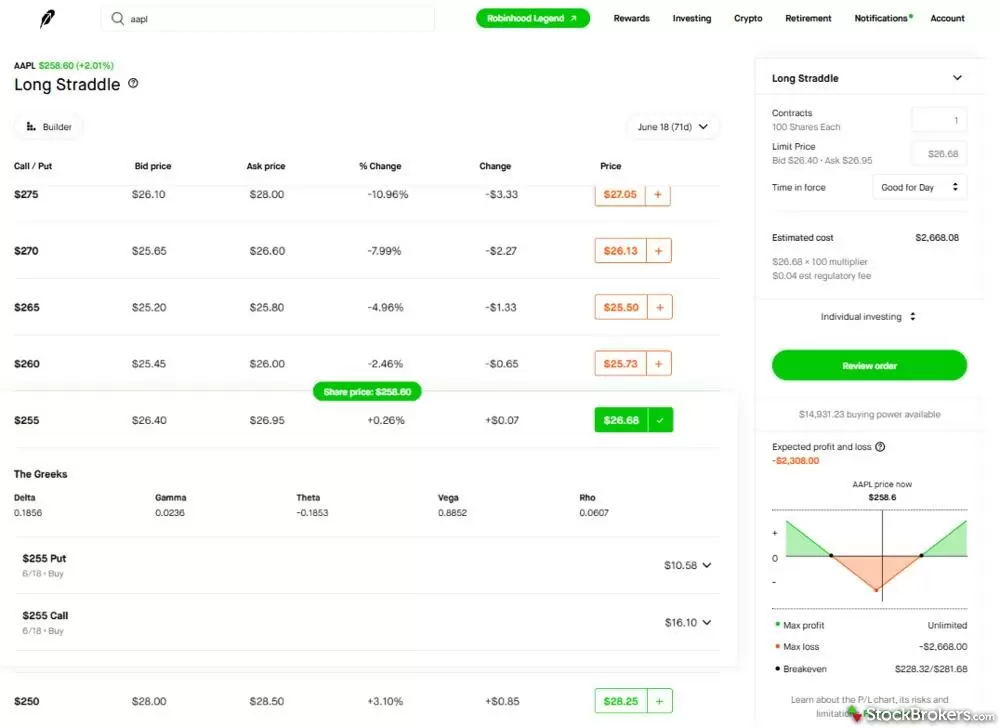
Task: Click the +3.10% change for $250 strike
Action: [385, 701]
